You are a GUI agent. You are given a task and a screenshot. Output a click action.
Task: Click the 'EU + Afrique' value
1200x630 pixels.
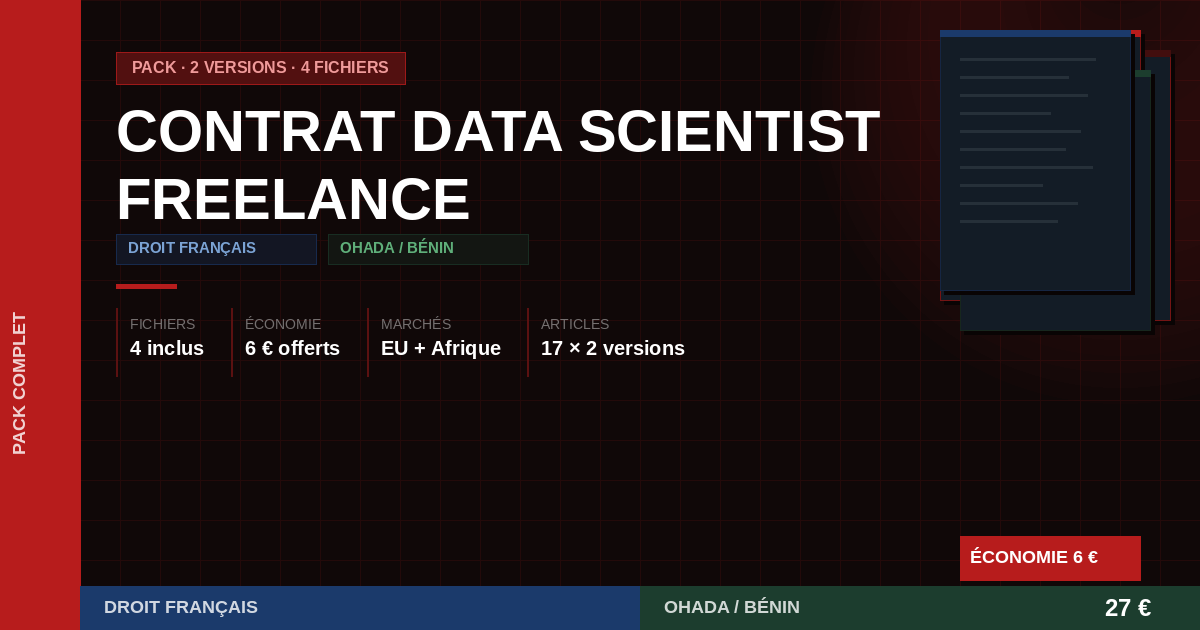(441, 348)
